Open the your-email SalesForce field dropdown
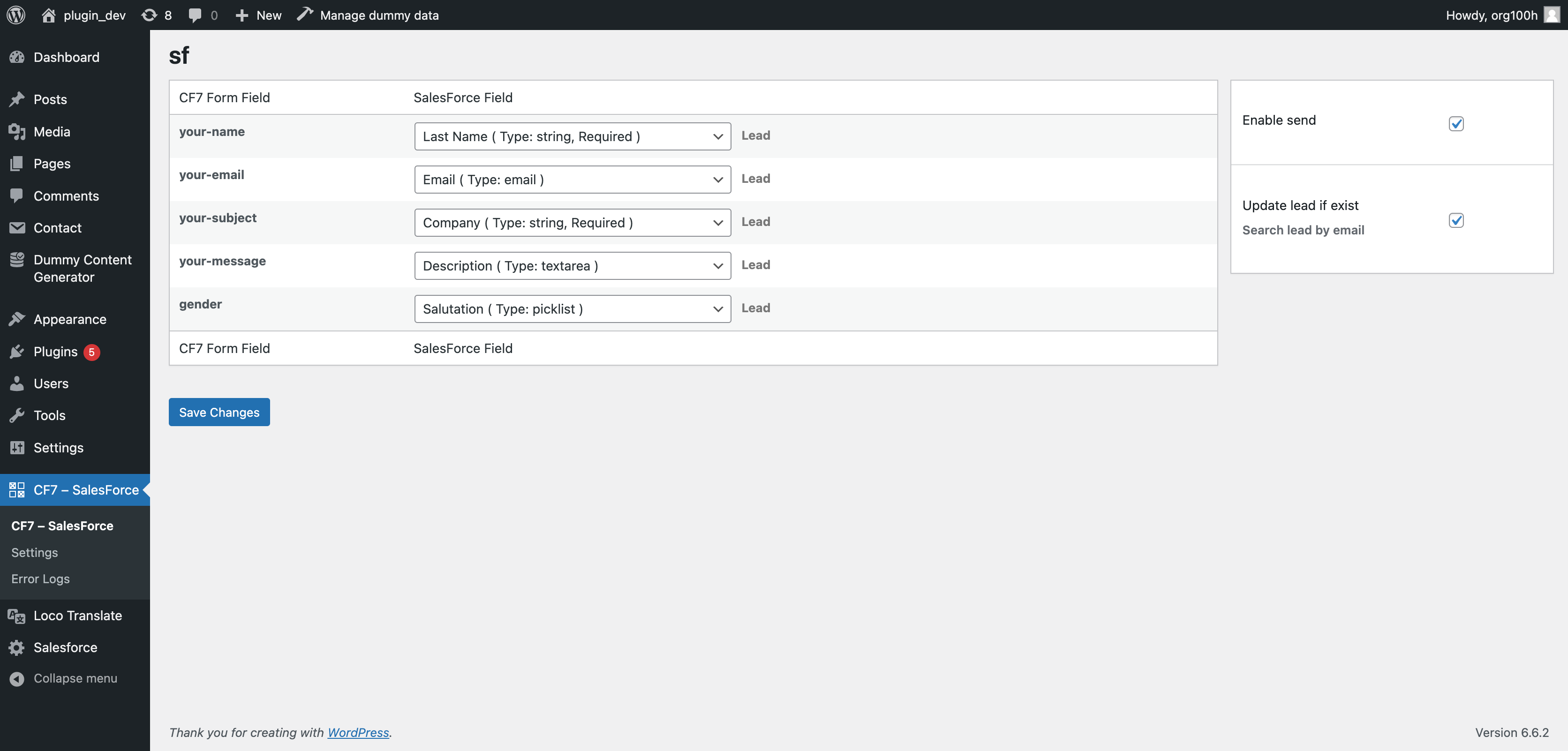Image resolution: width=1568 pixels, height=751 pixels. [x=572, y=180]
